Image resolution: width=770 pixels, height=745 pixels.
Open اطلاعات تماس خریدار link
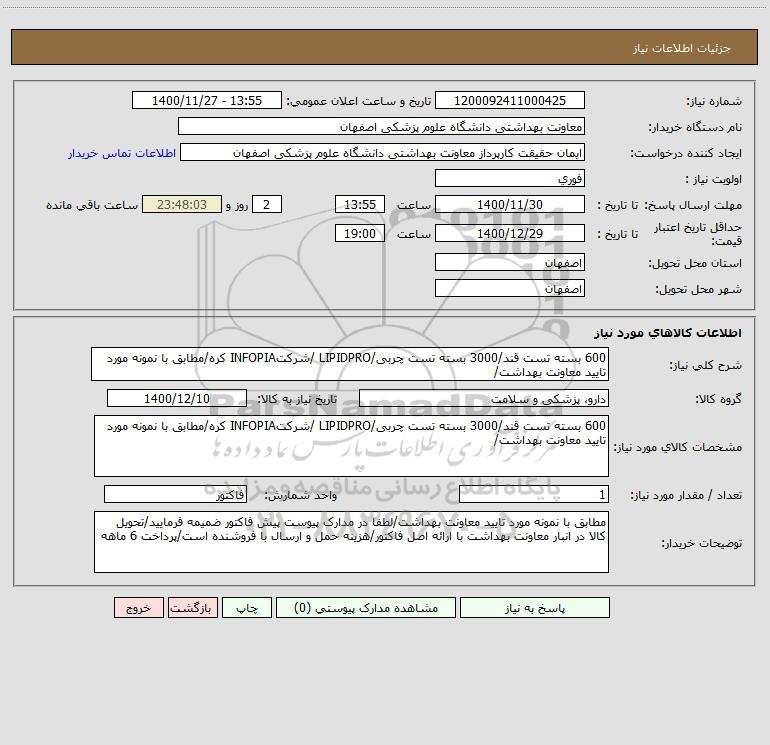point(122,153)
